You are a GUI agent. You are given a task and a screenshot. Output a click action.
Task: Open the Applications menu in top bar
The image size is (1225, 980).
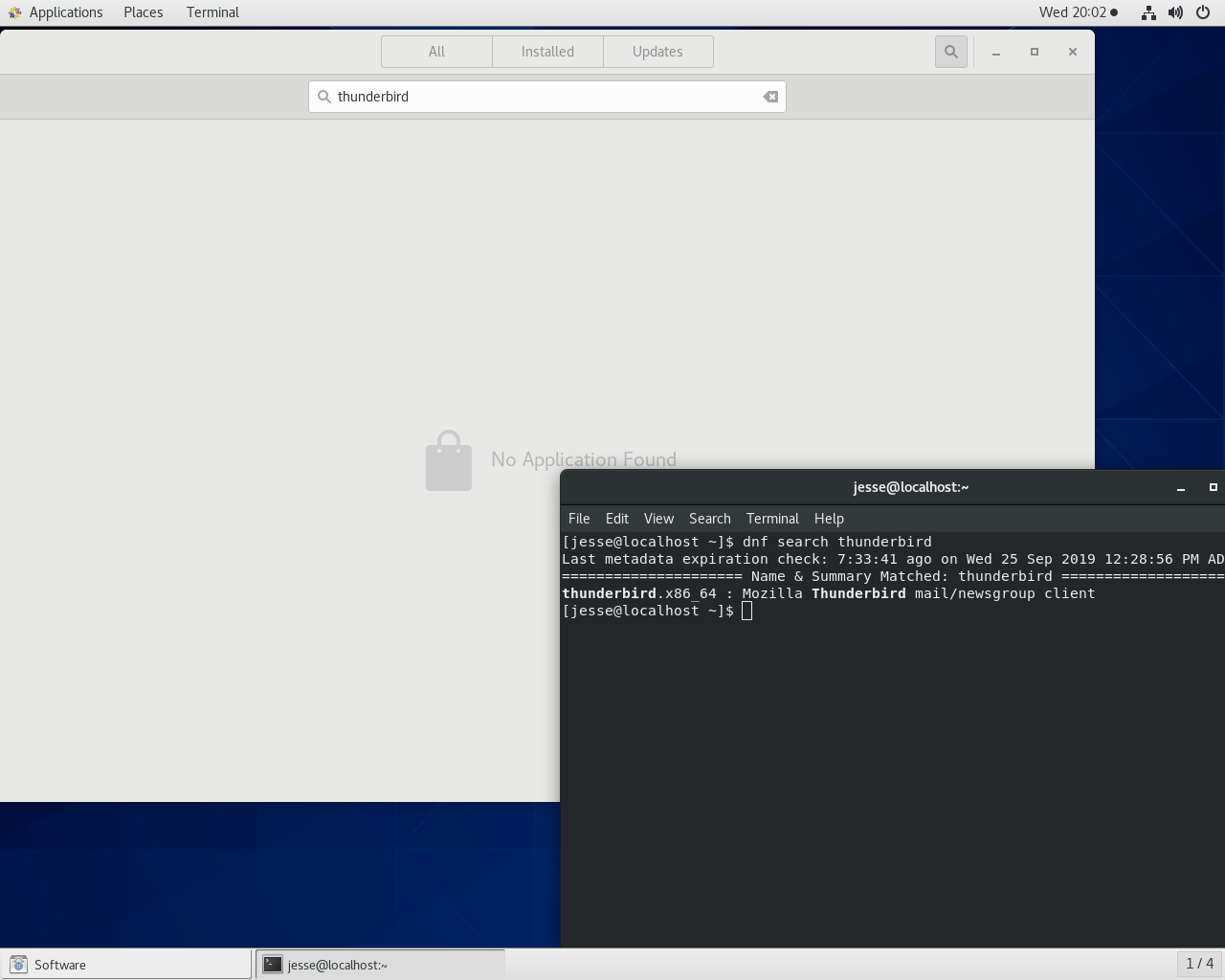coord(66,12)
